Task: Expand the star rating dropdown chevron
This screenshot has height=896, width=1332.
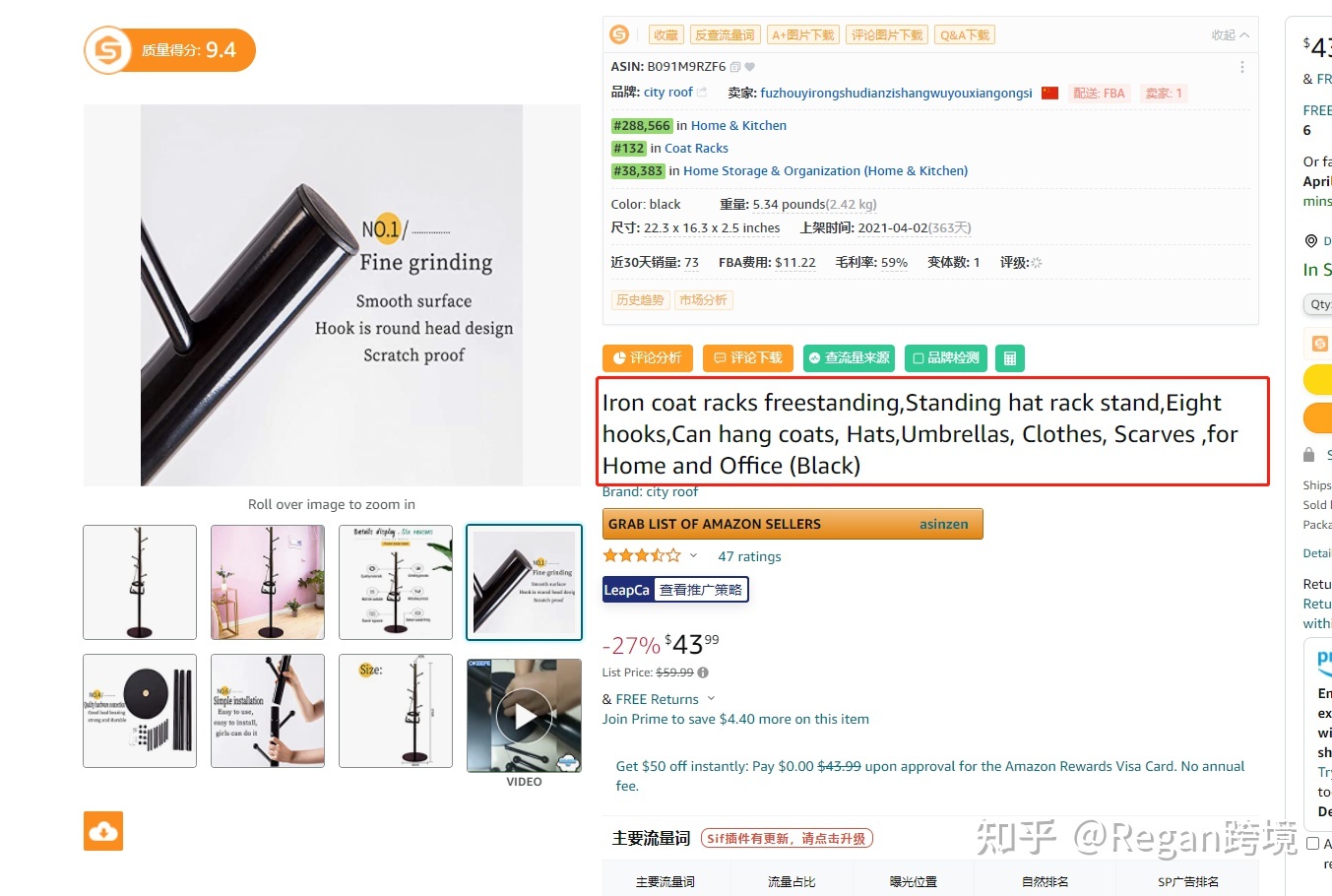Action: 693,555
